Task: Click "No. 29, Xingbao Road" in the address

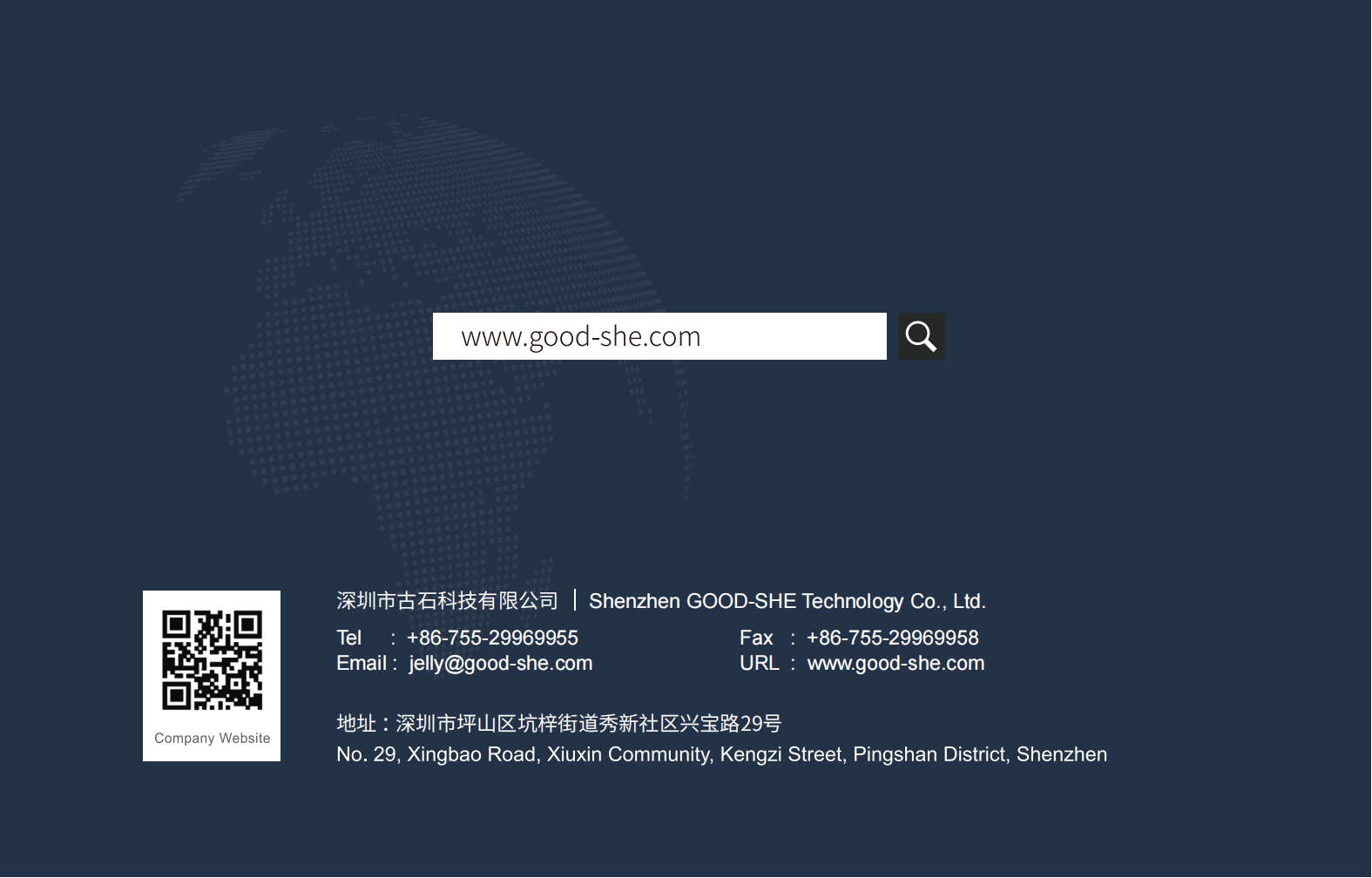Action: pyautogui.click(x=437, y=754)
